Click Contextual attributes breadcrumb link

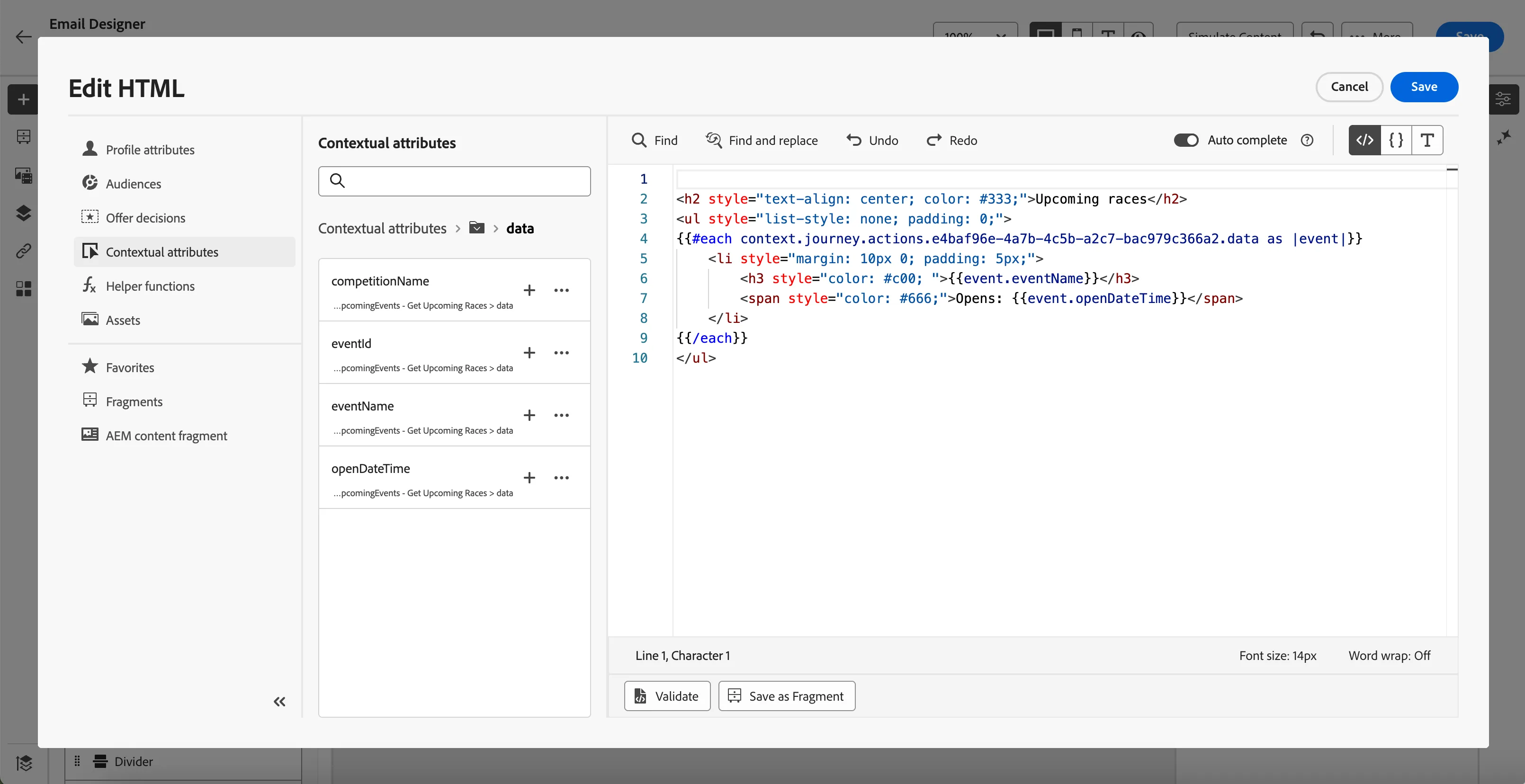pos(382,228)
